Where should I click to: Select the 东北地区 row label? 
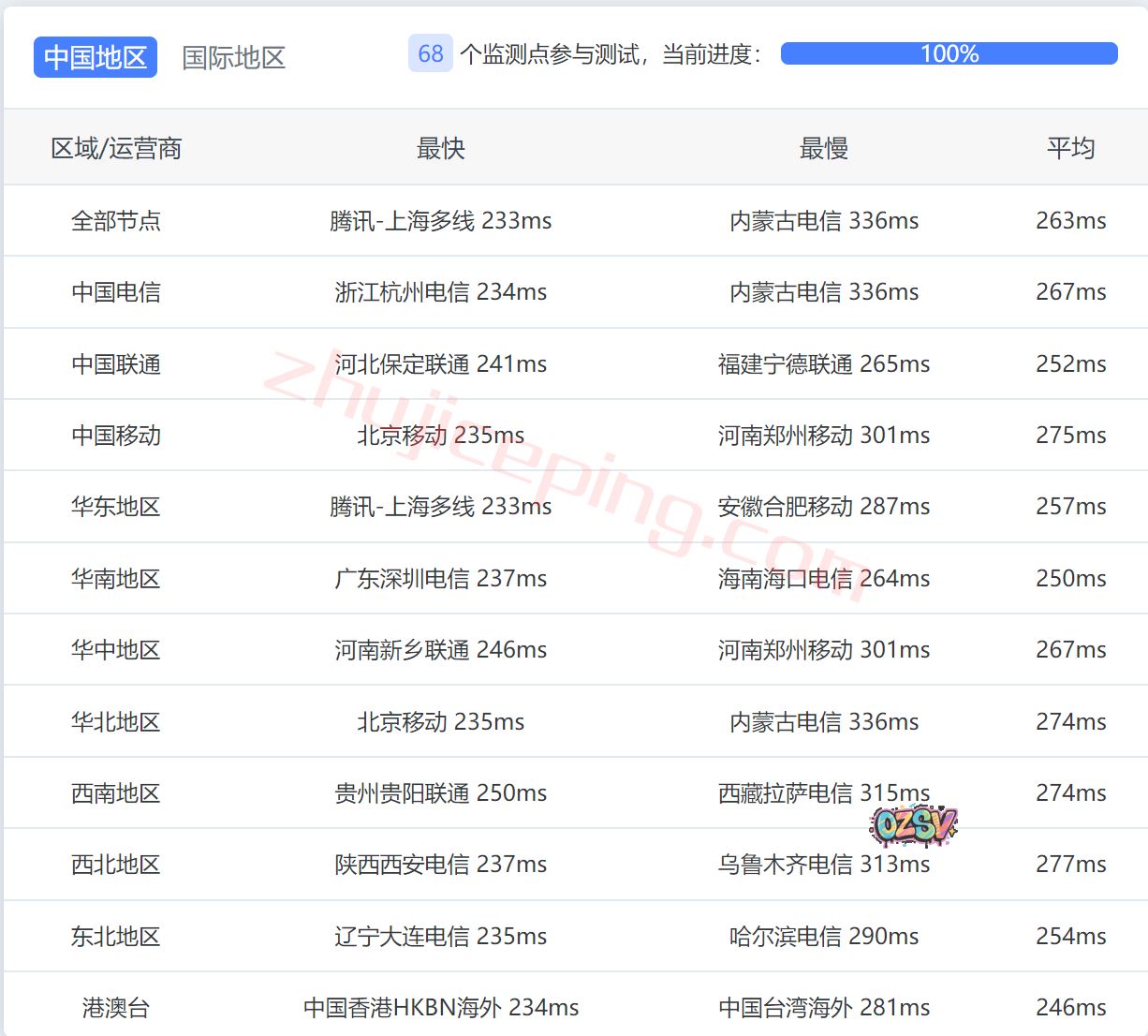[116, 937]
